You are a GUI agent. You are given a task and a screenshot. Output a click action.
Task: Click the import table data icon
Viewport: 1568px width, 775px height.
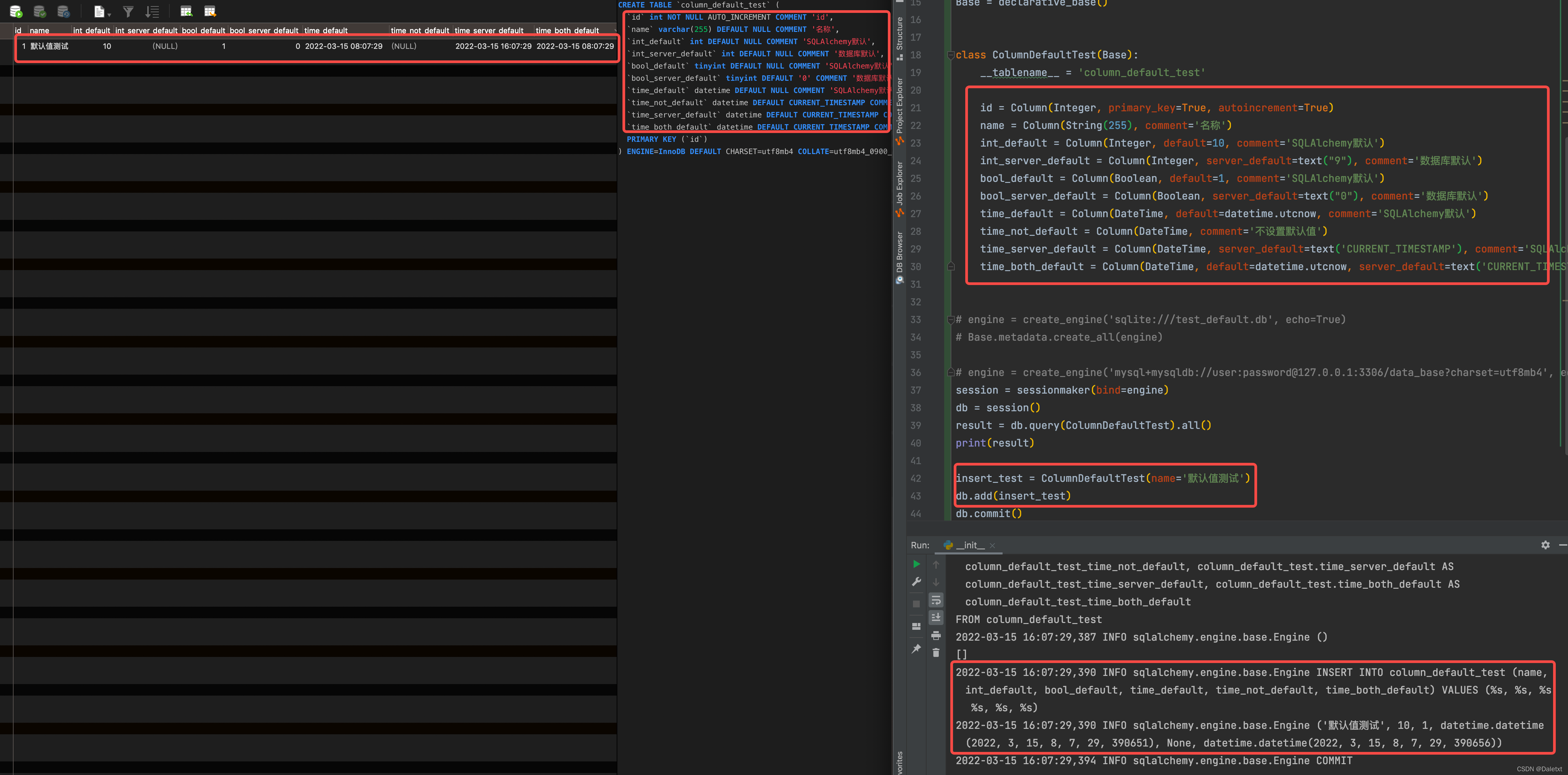186,12
